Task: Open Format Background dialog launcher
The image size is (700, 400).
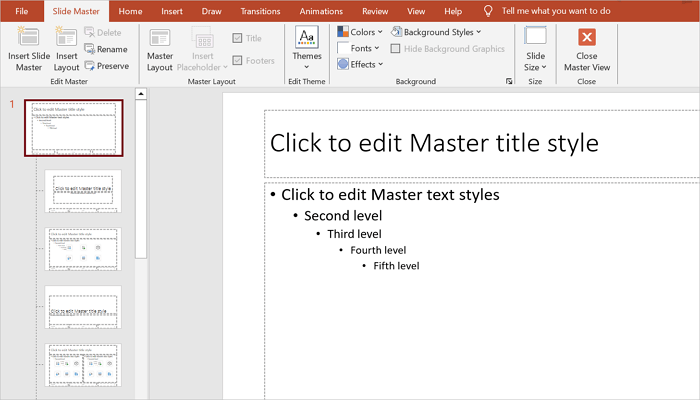Action: pyautogui.click(x=509, y=81)
